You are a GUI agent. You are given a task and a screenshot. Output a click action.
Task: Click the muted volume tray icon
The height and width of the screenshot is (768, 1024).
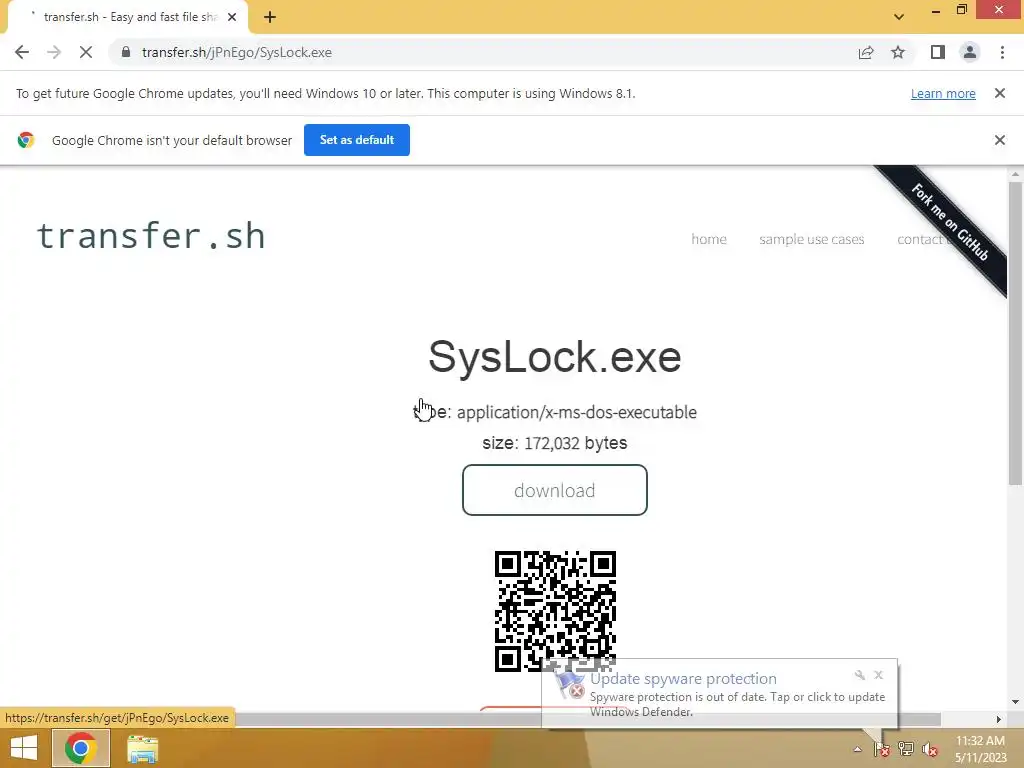pos(930,749)
